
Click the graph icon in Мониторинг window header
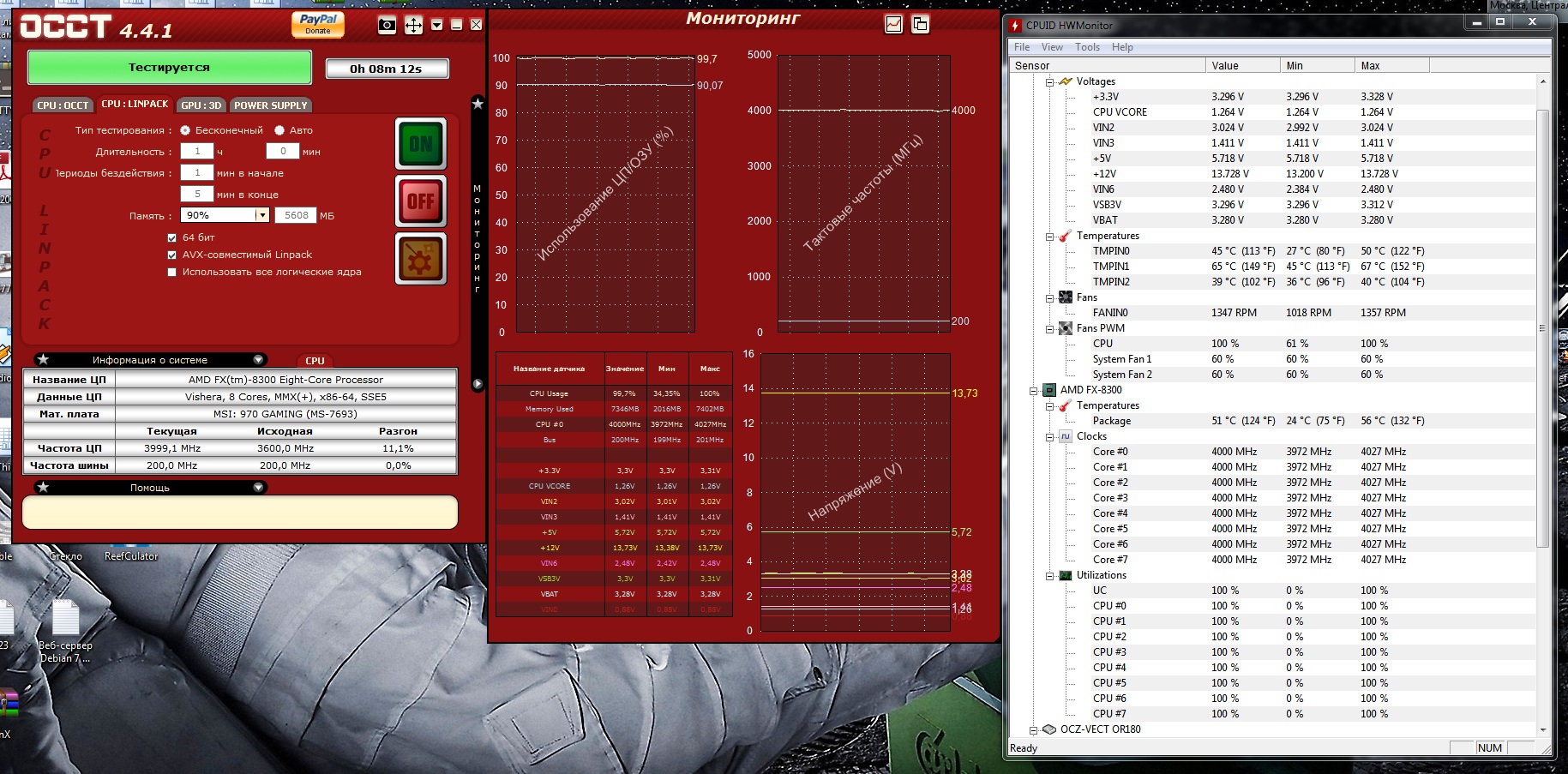click(894, 25)
